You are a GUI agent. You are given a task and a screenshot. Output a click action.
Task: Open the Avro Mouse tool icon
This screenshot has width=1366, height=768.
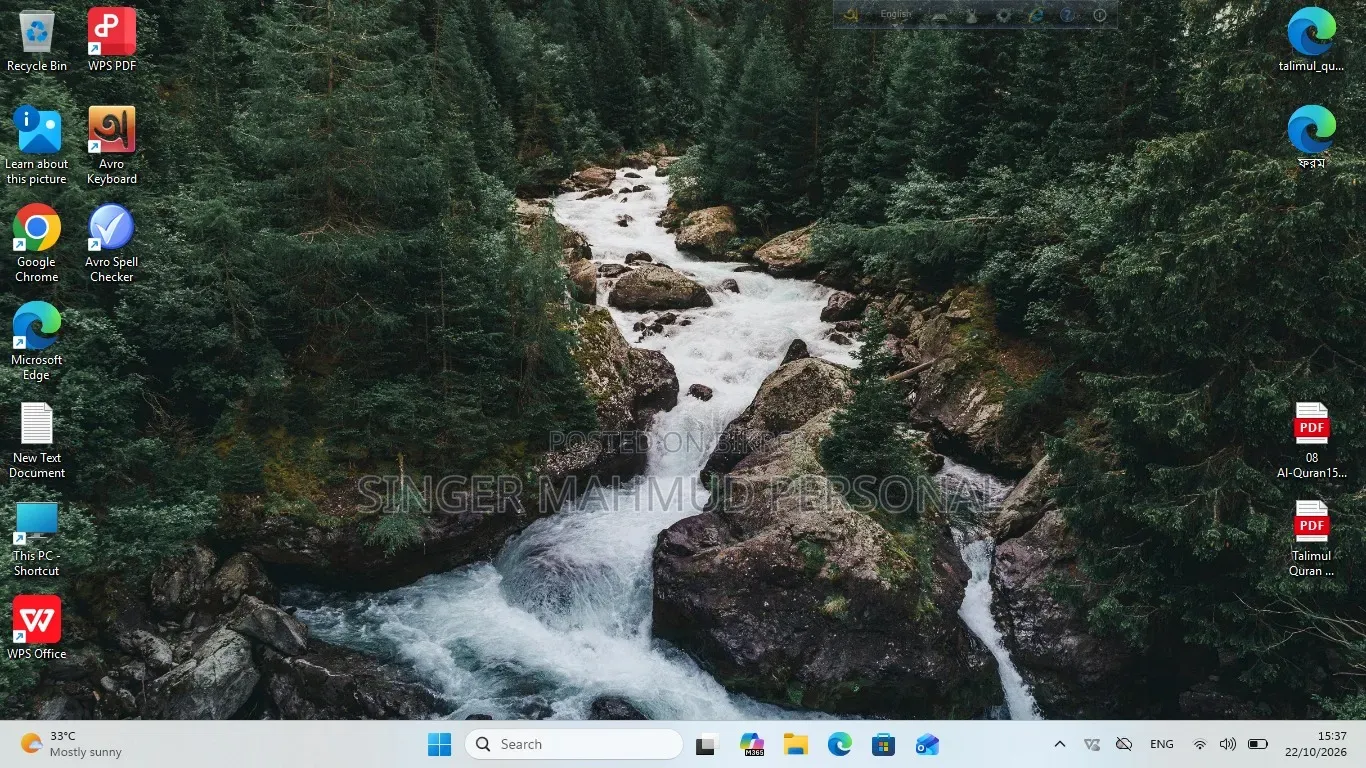click(x=971, y=15)
